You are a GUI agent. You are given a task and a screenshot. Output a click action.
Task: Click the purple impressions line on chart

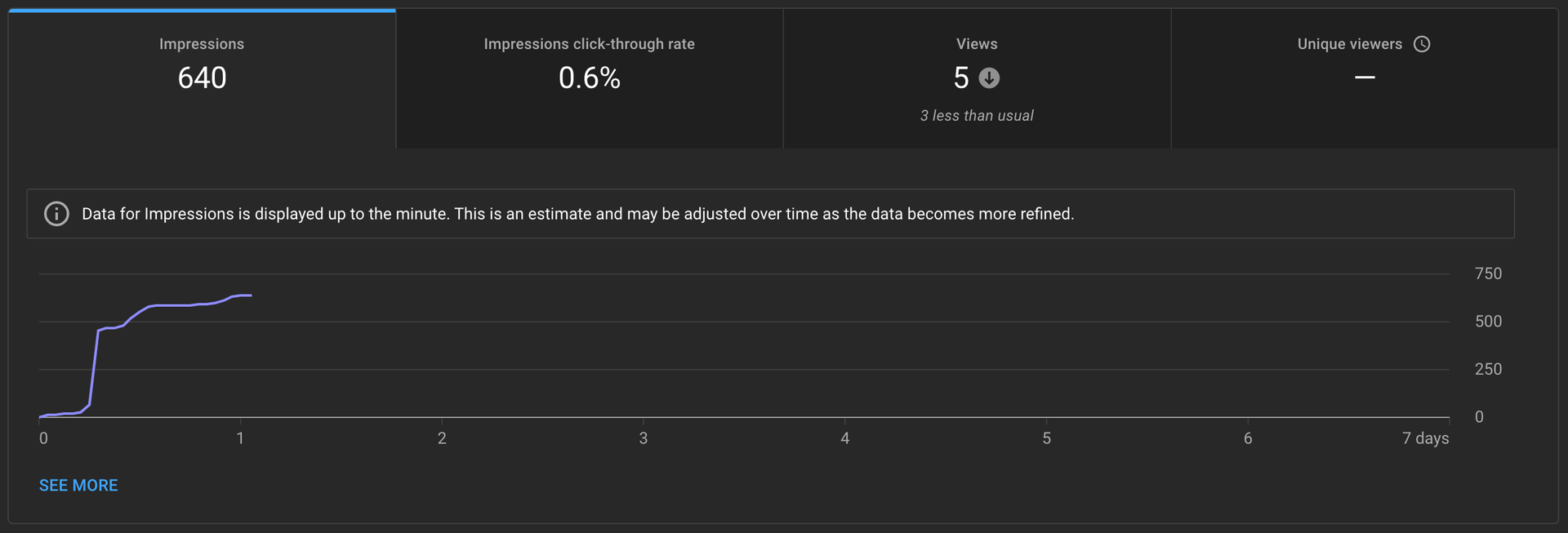tap(171, 305)
